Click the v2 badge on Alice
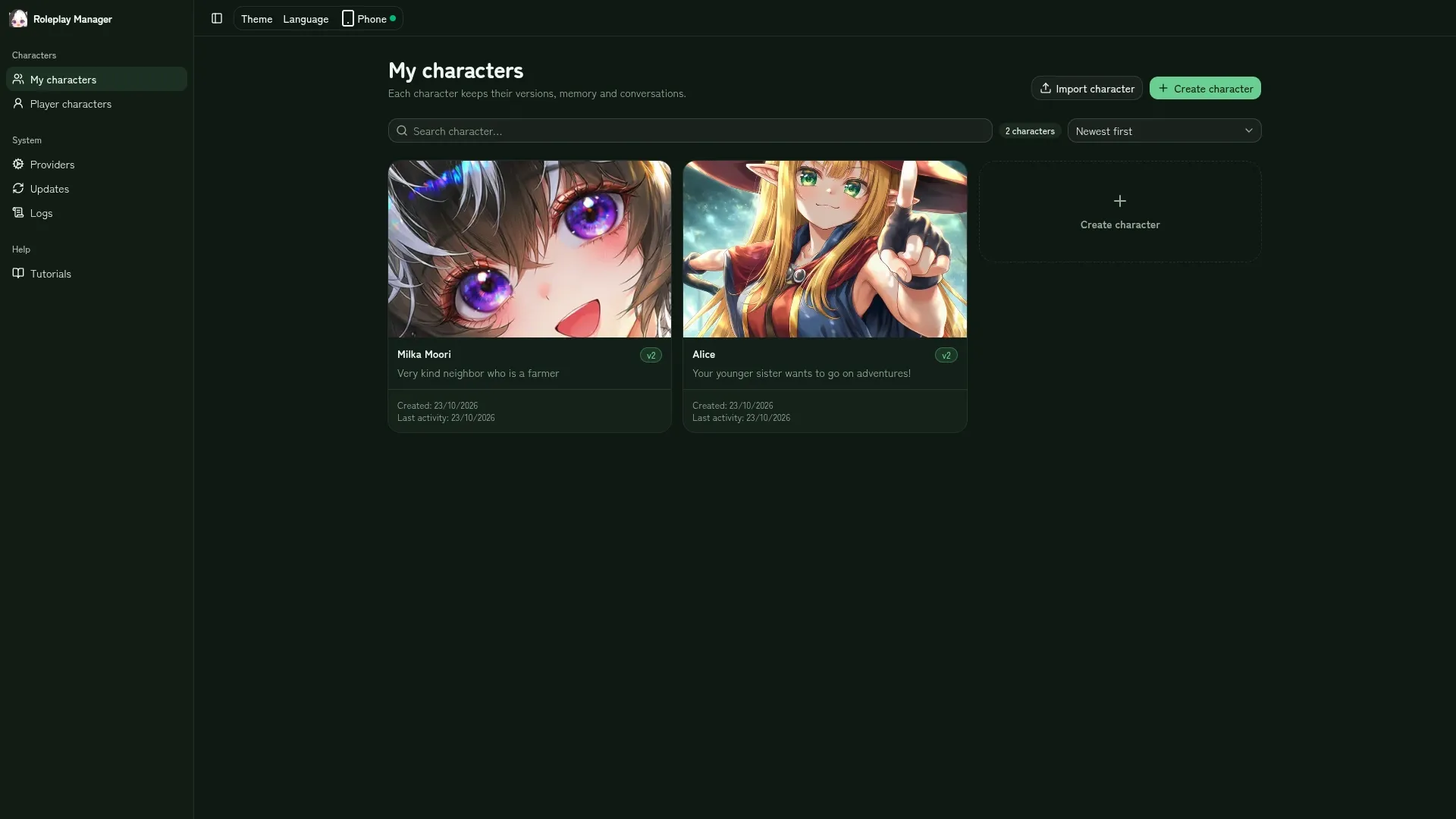This screenshot has width=1456, height=819. point(946,355)
